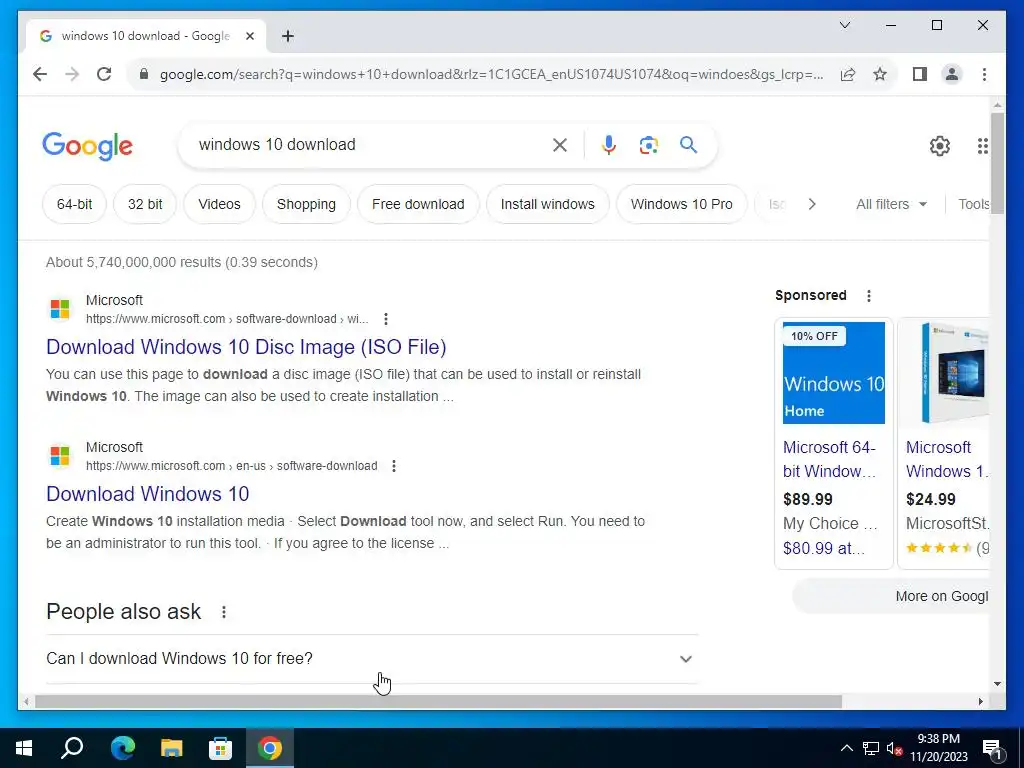Apply the Windows 10 Pro filter chip

pos(681,204)
